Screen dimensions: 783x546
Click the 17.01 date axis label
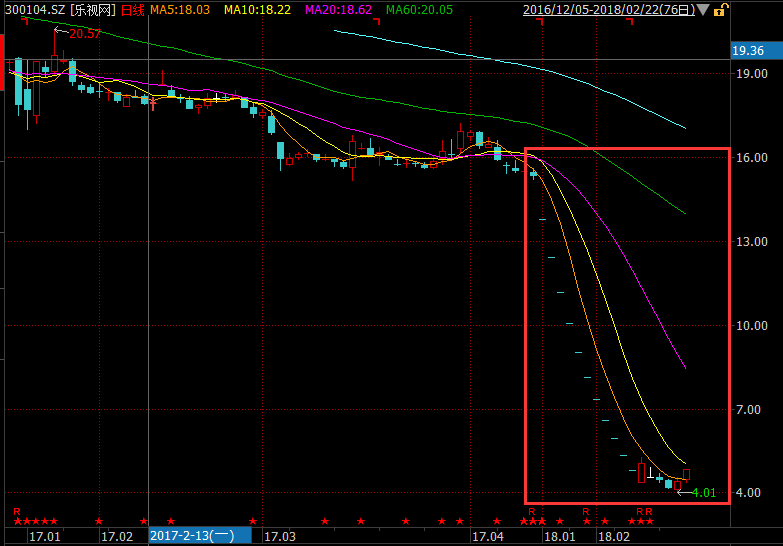pos(44,537)
